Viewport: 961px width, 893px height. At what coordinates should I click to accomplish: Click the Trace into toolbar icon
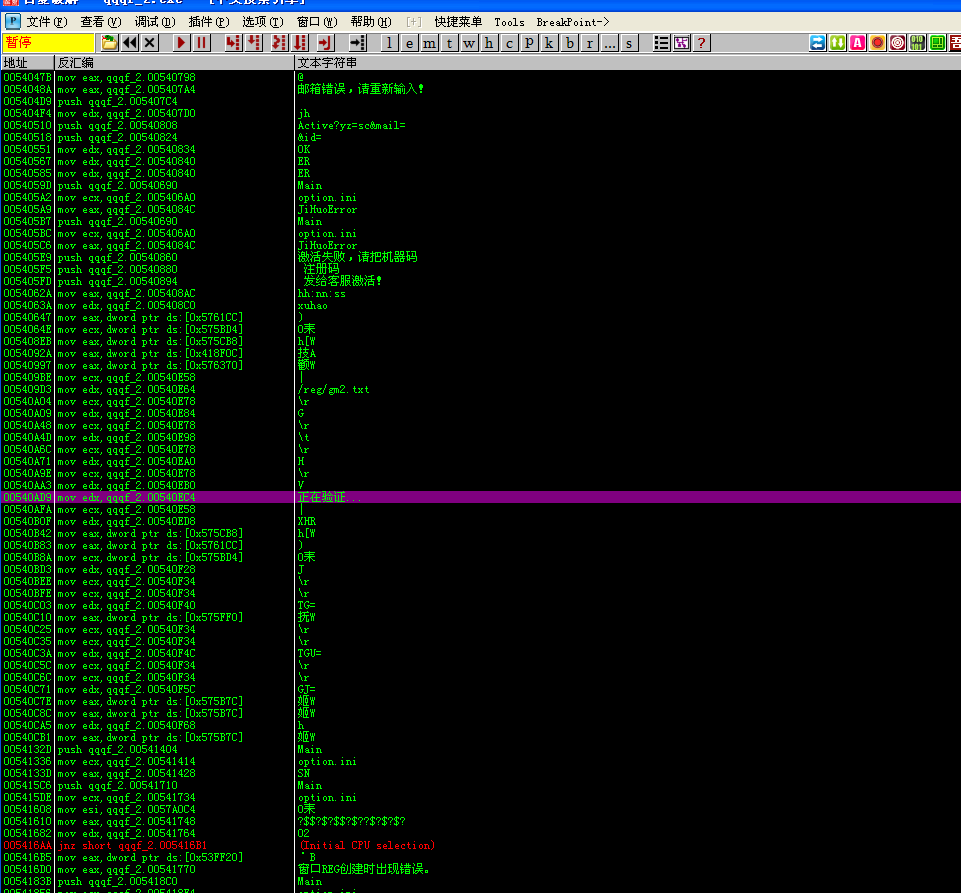[x=279, y=43]
